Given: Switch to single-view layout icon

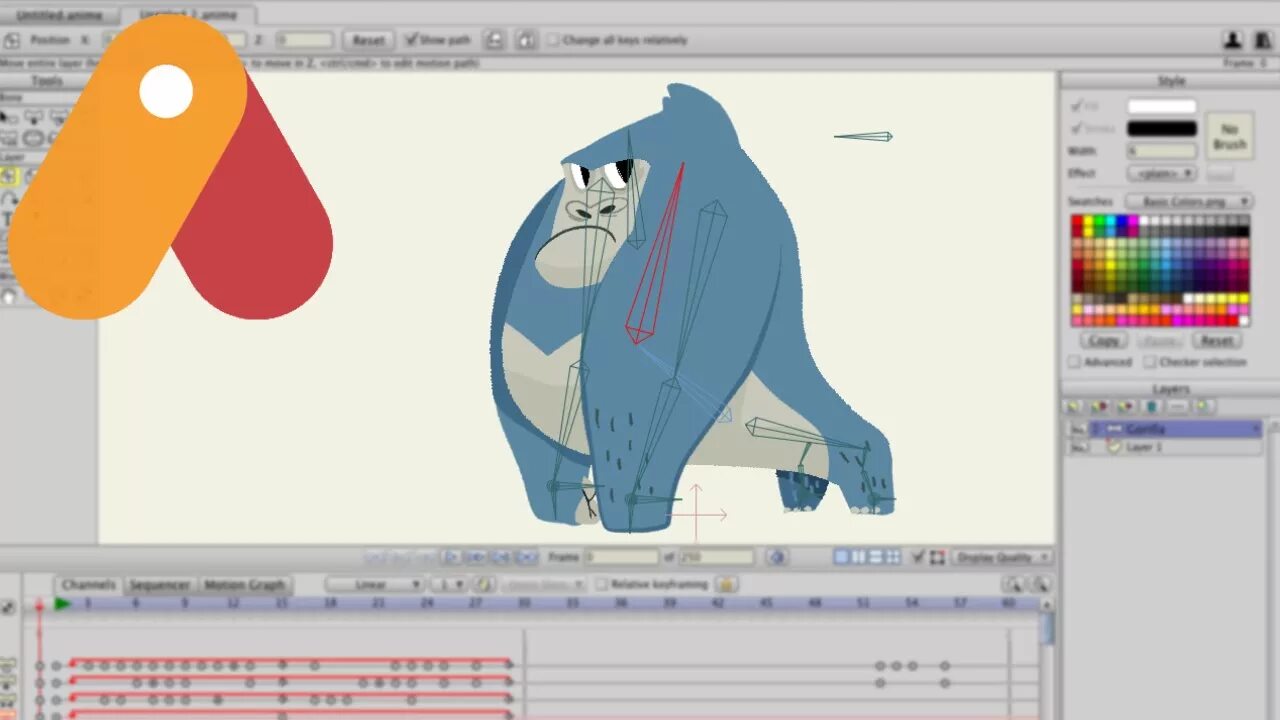Looking at the screenshot, I should click(x=842, y=557).
